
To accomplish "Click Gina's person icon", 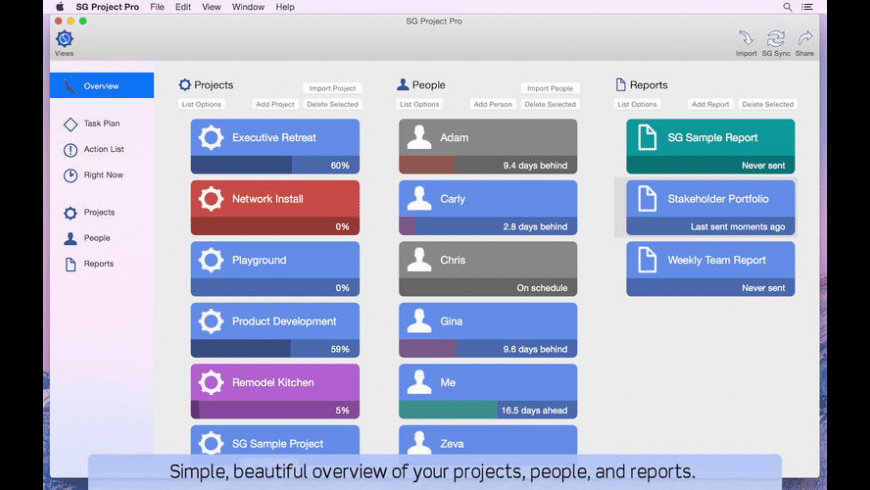I will (x=419, y=321).
